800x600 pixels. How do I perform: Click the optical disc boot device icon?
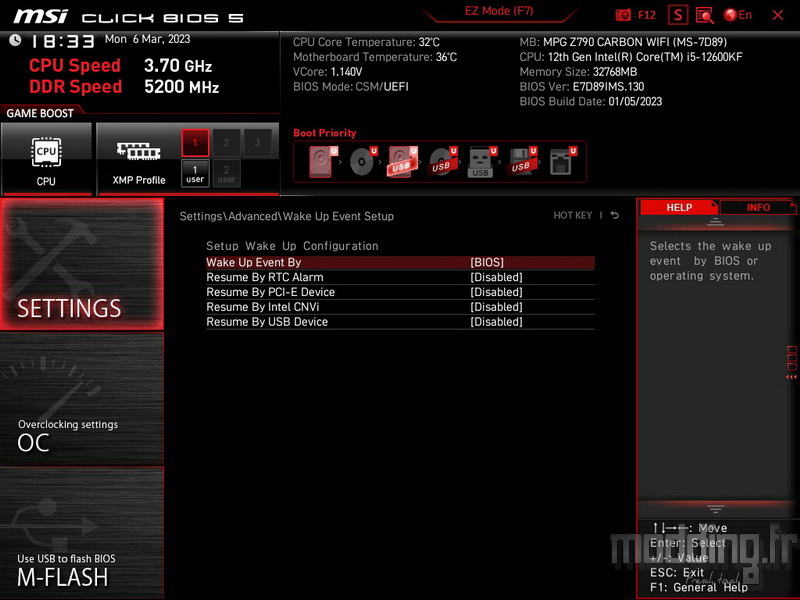coord(363,161)
